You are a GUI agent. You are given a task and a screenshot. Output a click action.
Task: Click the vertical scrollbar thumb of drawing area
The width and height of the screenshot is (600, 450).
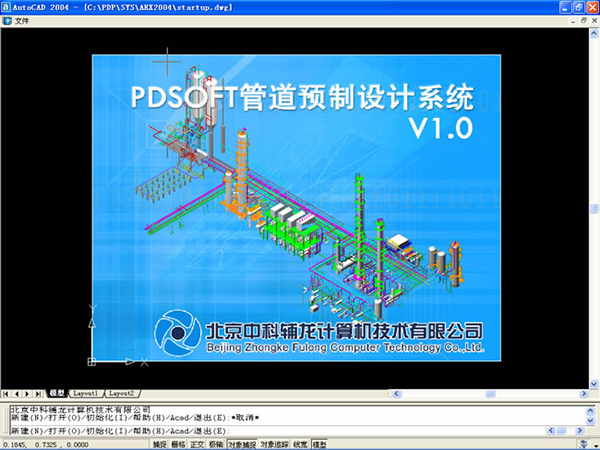coord(594,209)
